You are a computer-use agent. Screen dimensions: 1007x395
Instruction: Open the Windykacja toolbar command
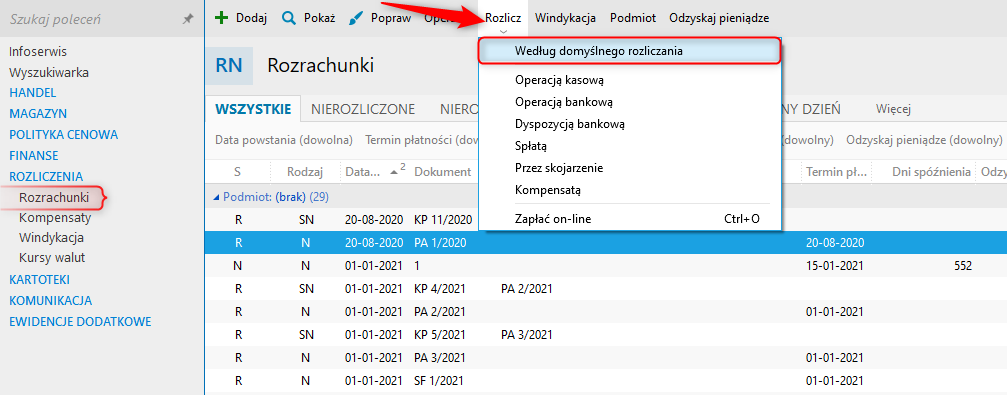pyautogui.click(x=565, y=18)
